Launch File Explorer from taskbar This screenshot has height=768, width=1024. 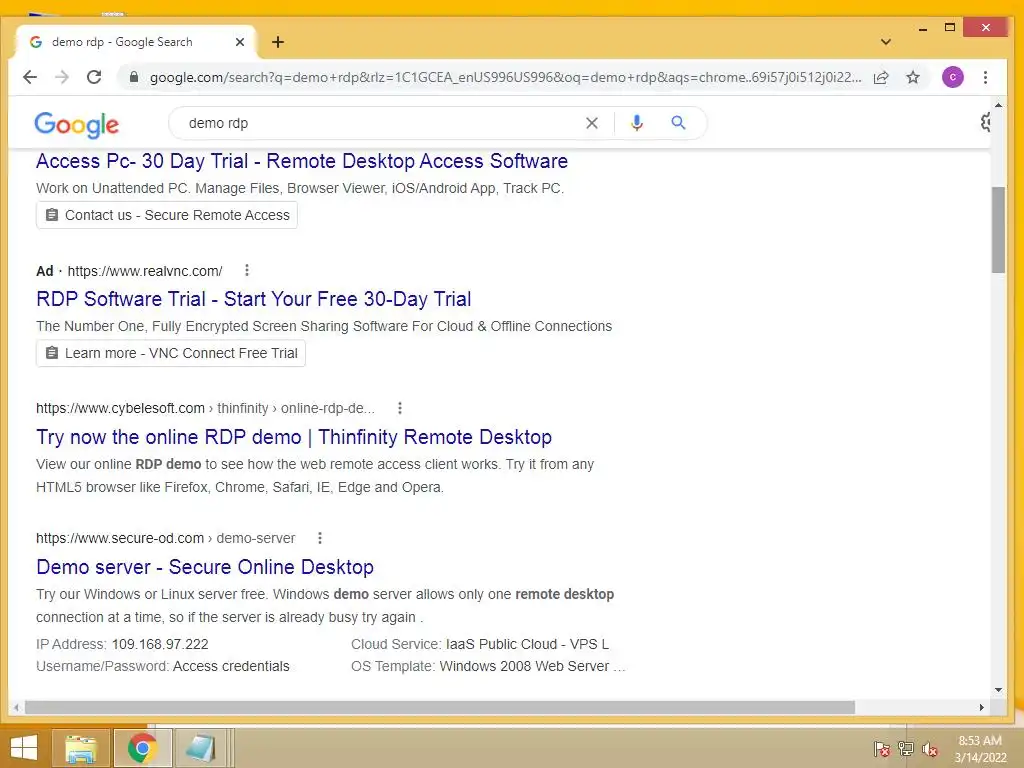click(x=81, y=748)
